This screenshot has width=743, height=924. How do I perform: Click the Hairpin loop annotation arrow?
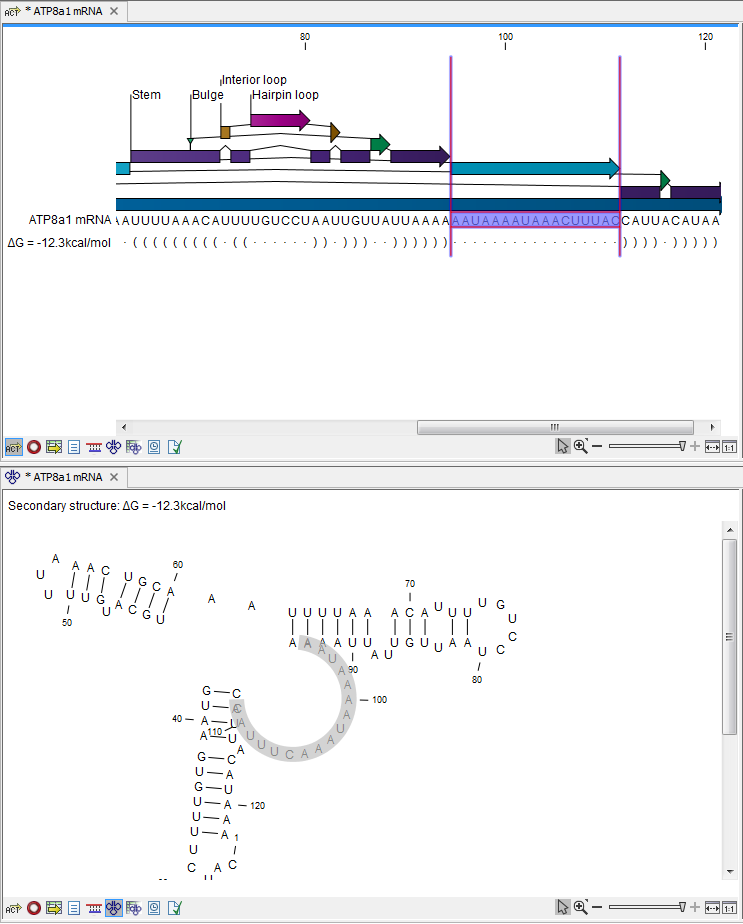(x=280, y=120)
